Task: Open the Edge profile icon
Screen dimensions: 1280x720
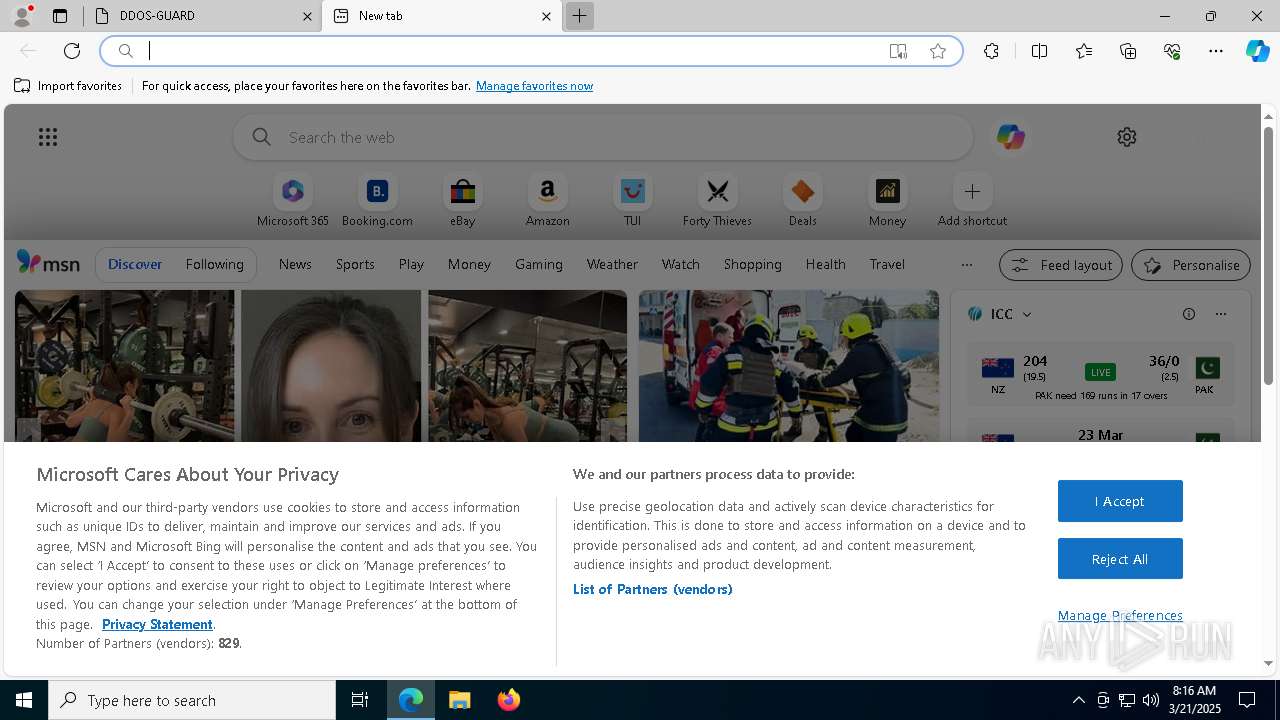Action: [22, 16]
